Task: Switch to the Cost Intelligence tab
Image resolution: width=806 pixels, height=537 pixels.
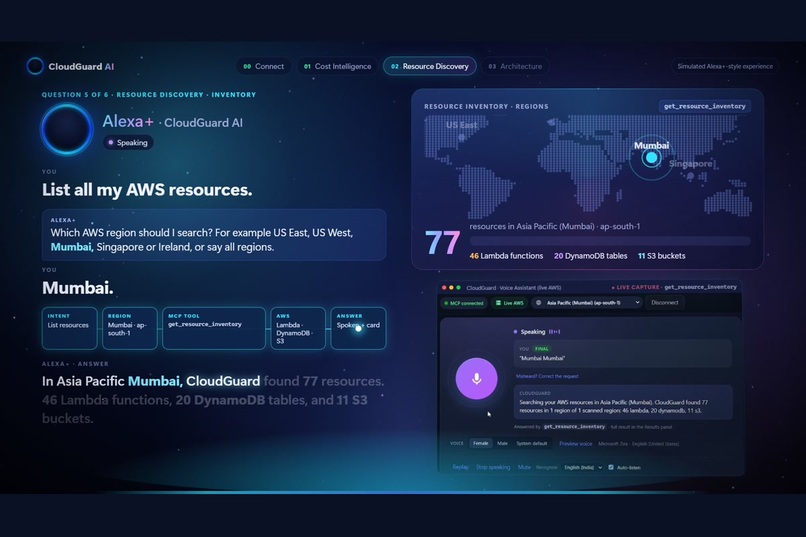Action: (x=337, y=66)
